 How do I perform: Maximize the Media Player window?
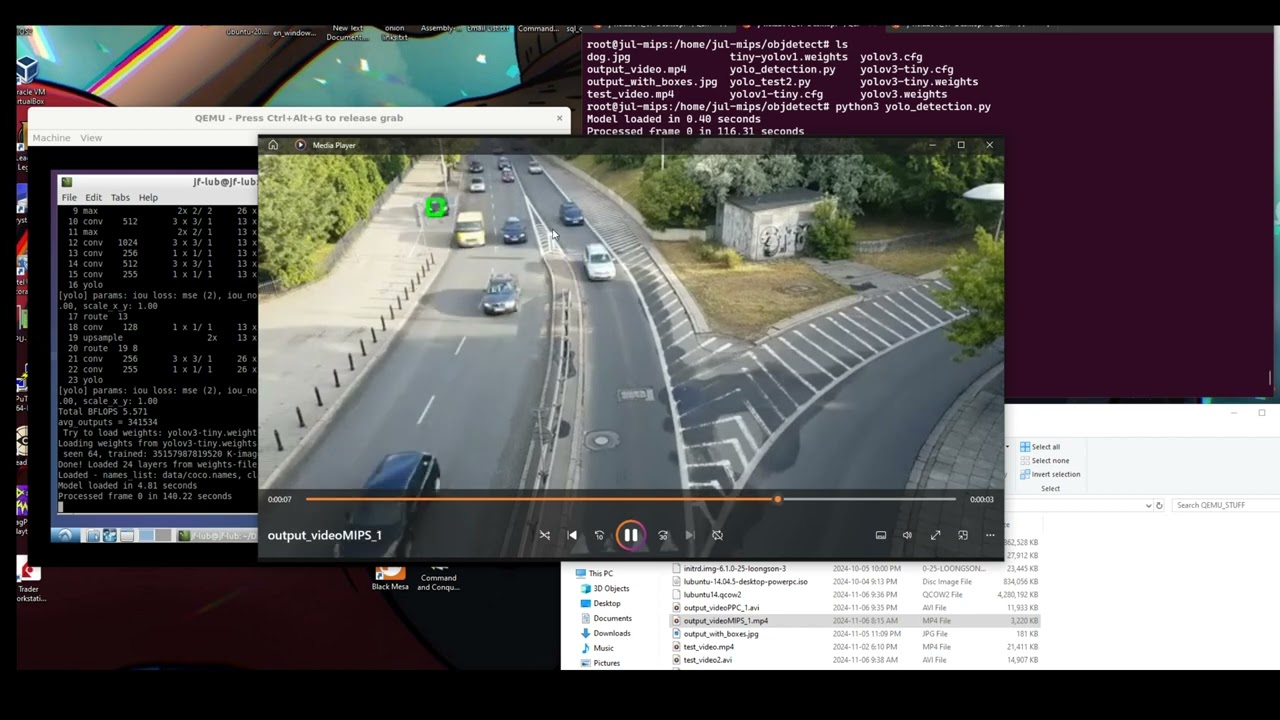tap(961, 145)
